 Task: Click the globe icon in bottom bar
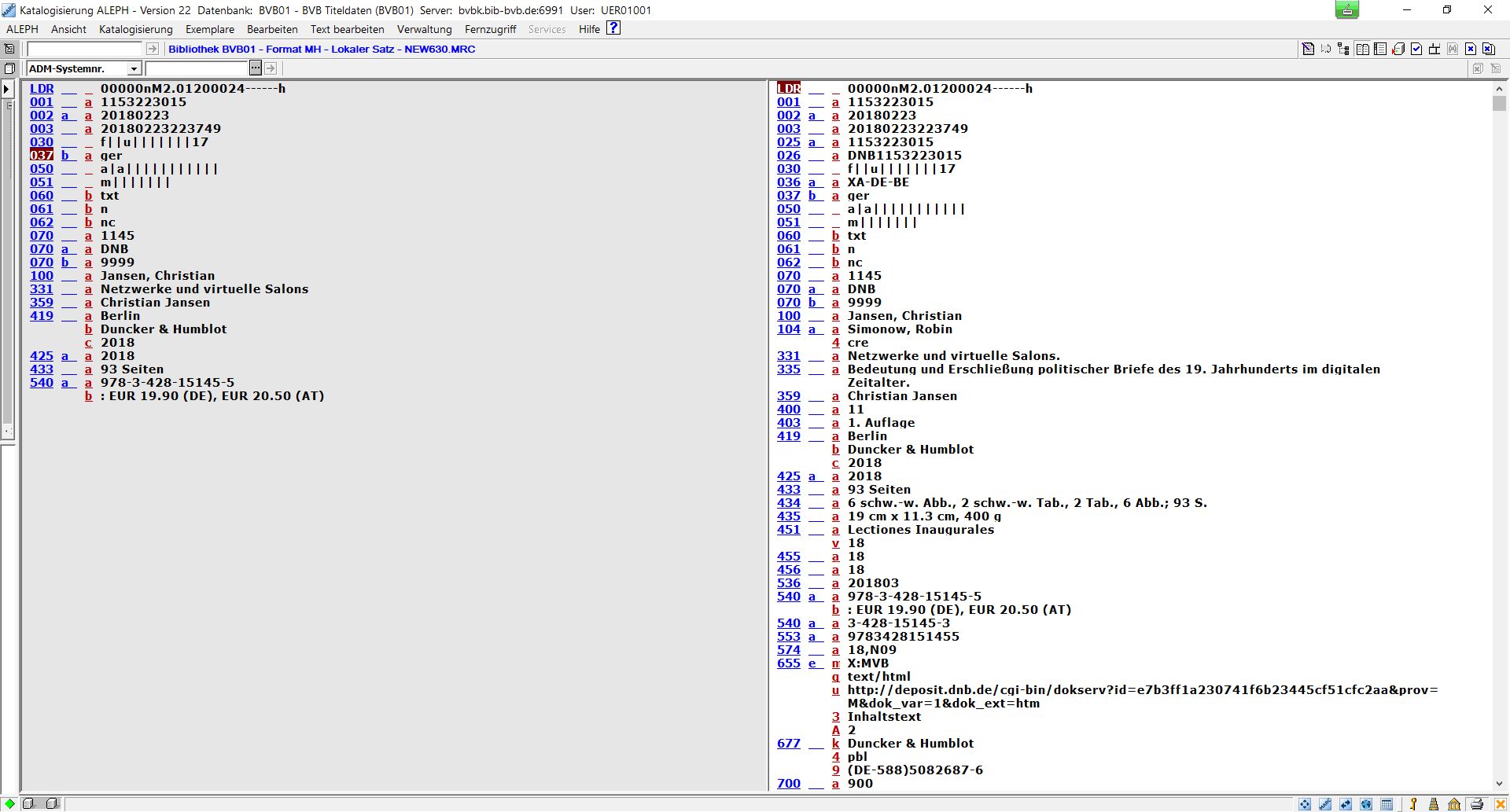point(1366,804)
